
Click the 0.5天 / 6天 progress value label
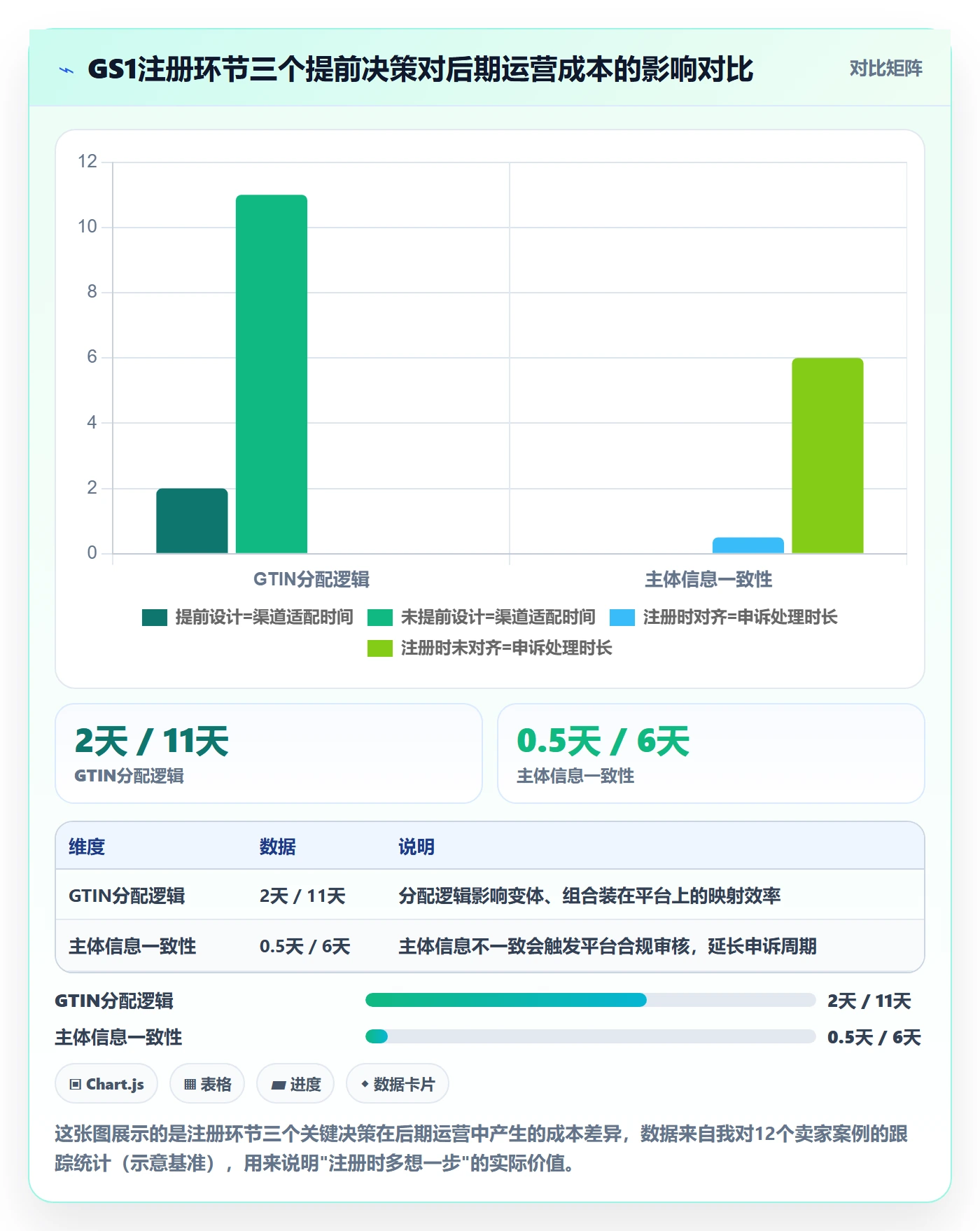874,1037
